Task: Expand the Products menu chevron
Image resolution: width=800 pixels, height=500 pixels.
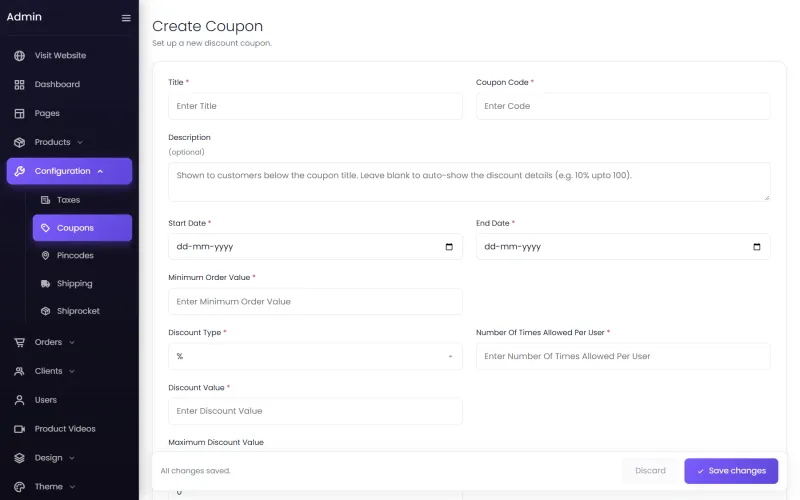Action: click(80, 142)
